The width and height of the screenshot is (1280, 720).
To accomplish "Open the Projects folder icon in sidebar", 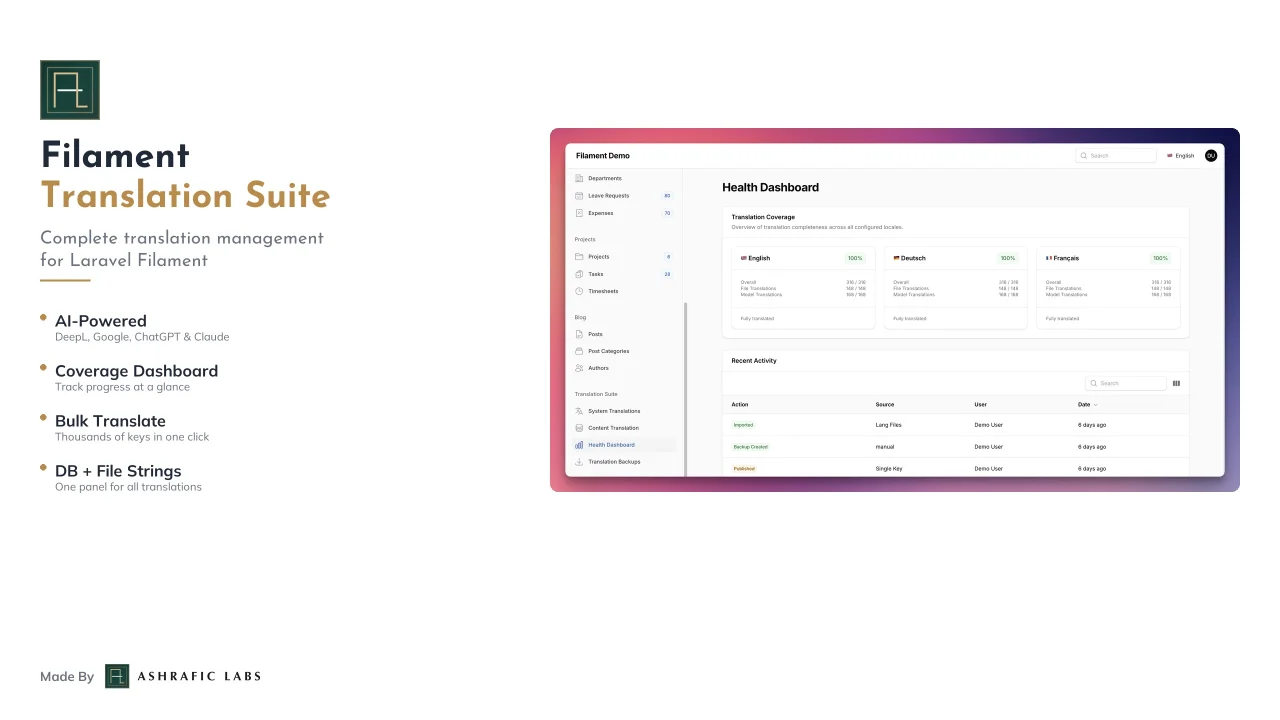I will (579, 257).
